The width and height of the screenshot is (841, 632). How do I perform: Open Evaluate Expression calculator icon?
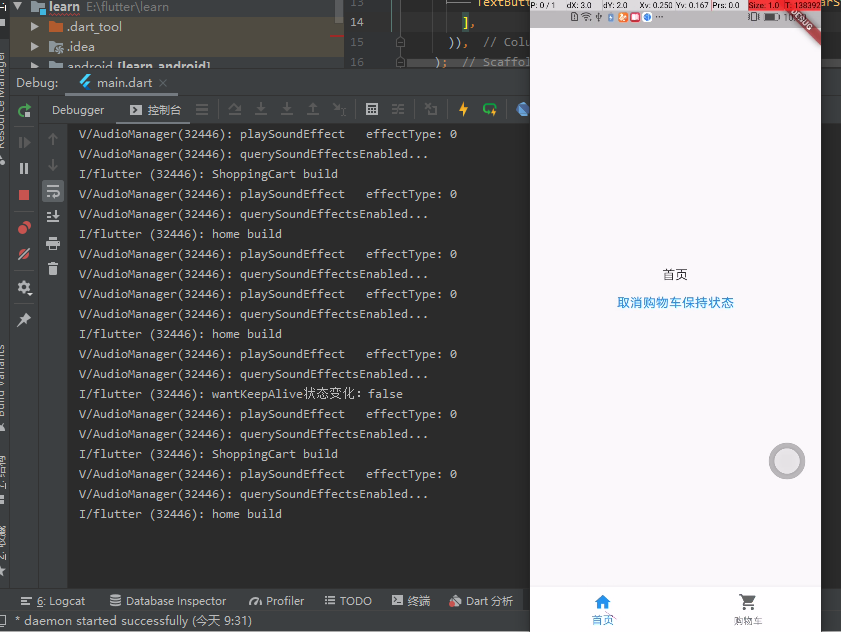(372, 109)
